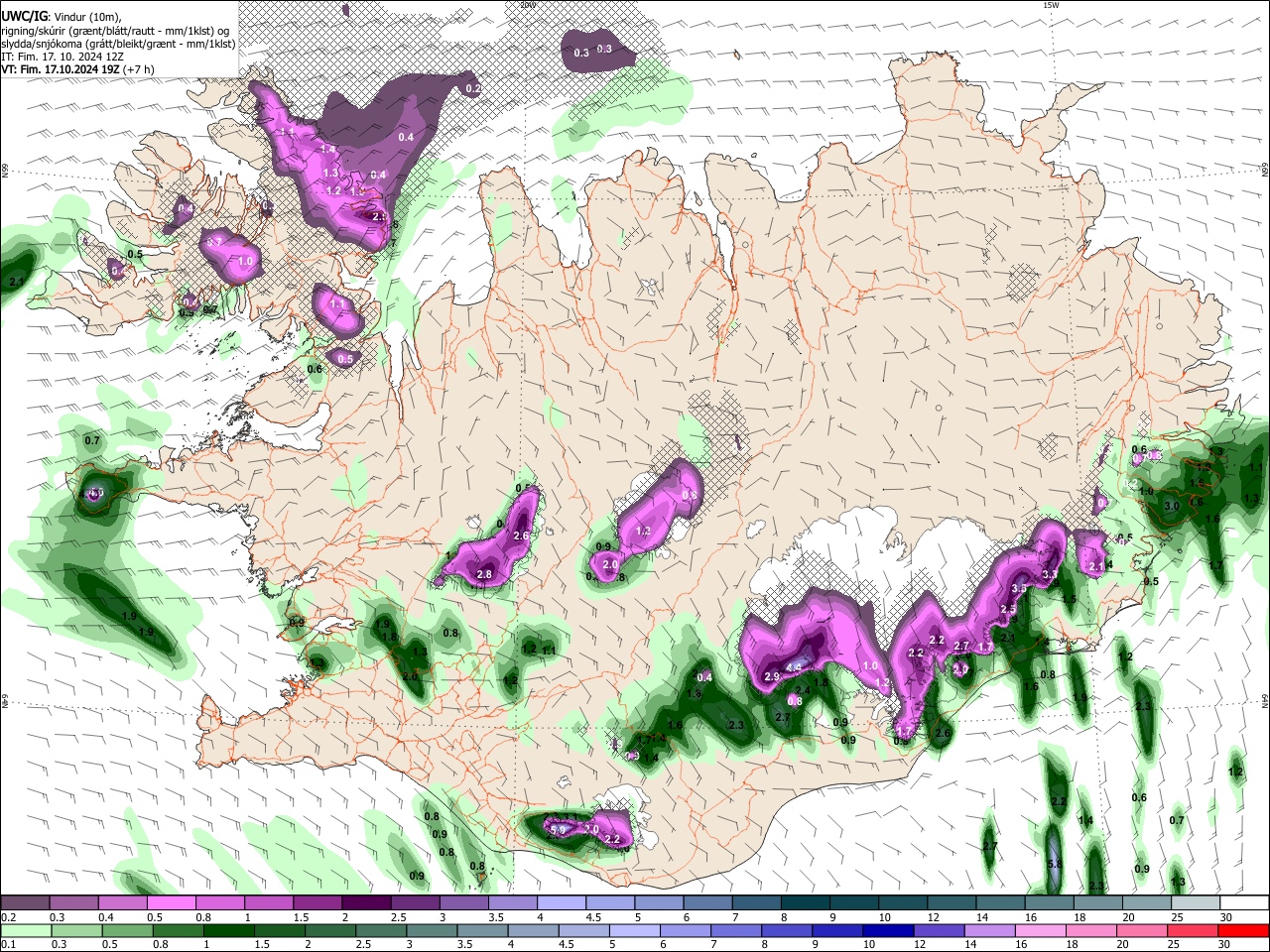The image size is (1270, 952).
Task: Select the dark purple 2–2.5 snow legend swatch
Action: pos(366,903)
